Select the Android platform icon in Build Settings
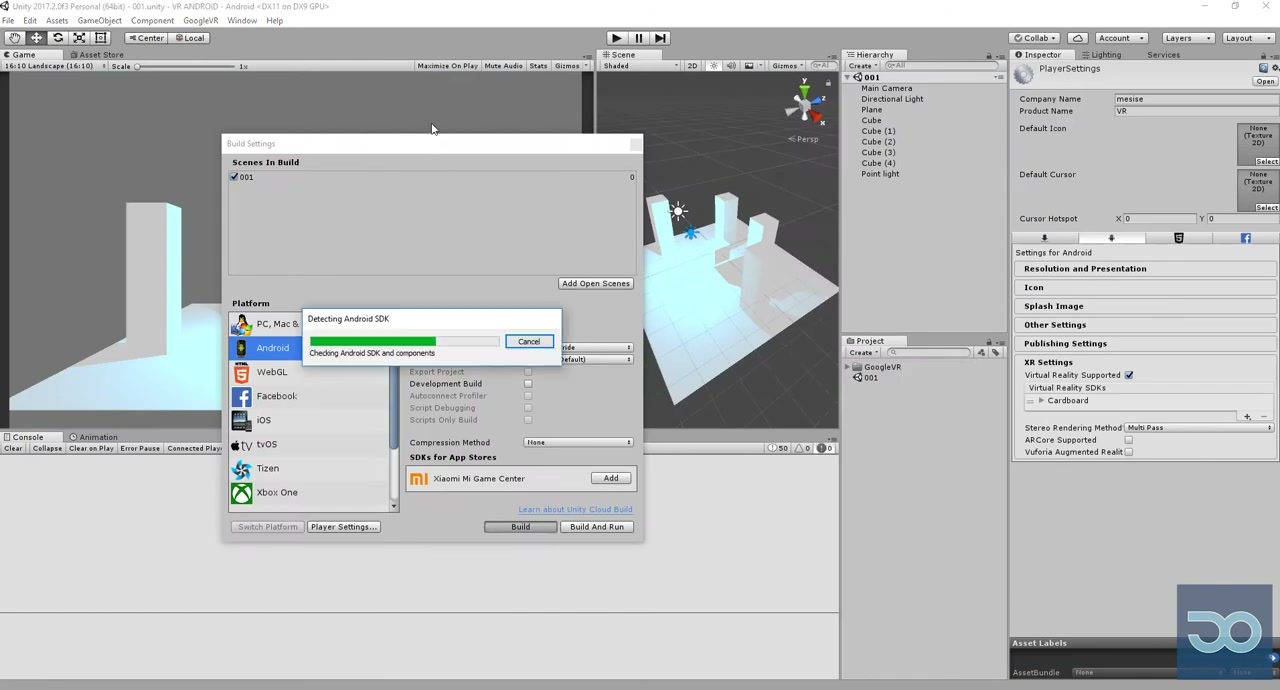 (x=241, y=348)
